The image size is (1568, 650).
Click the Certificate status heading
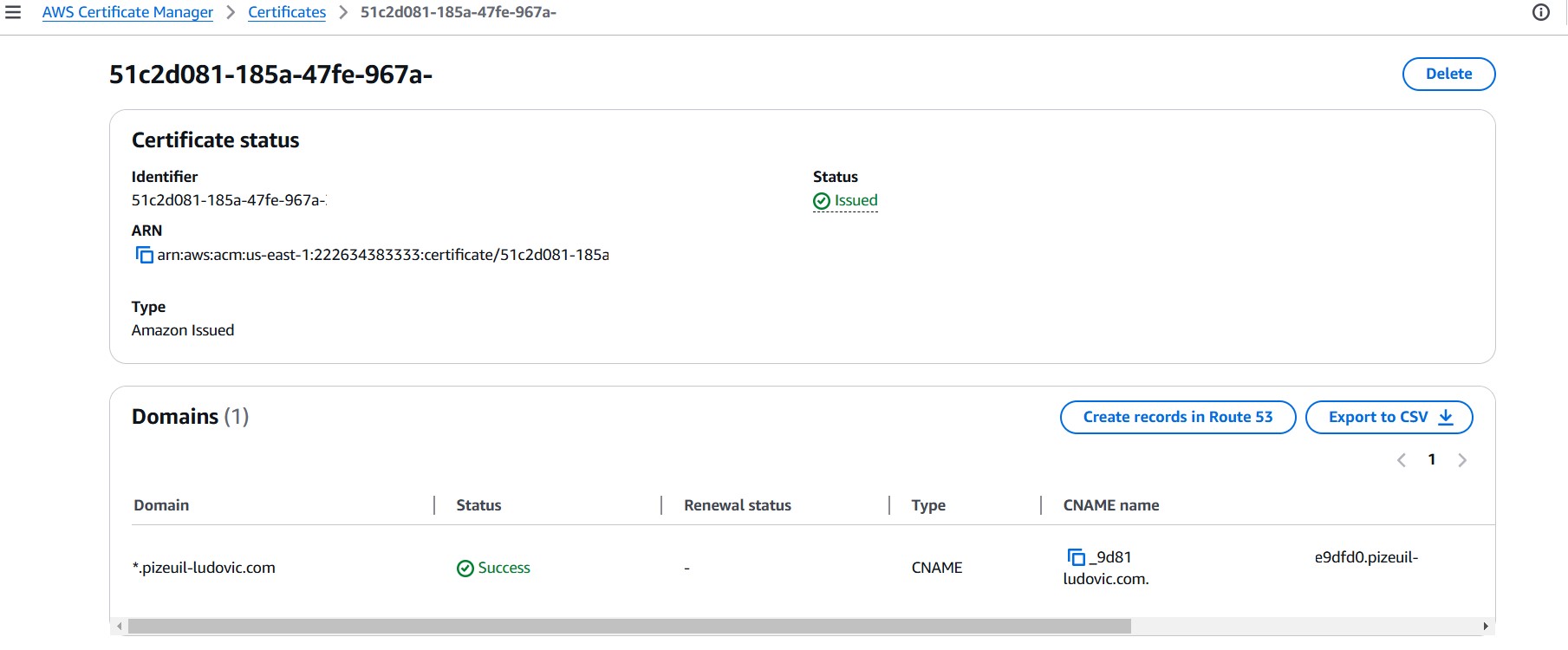pos(216,140)
